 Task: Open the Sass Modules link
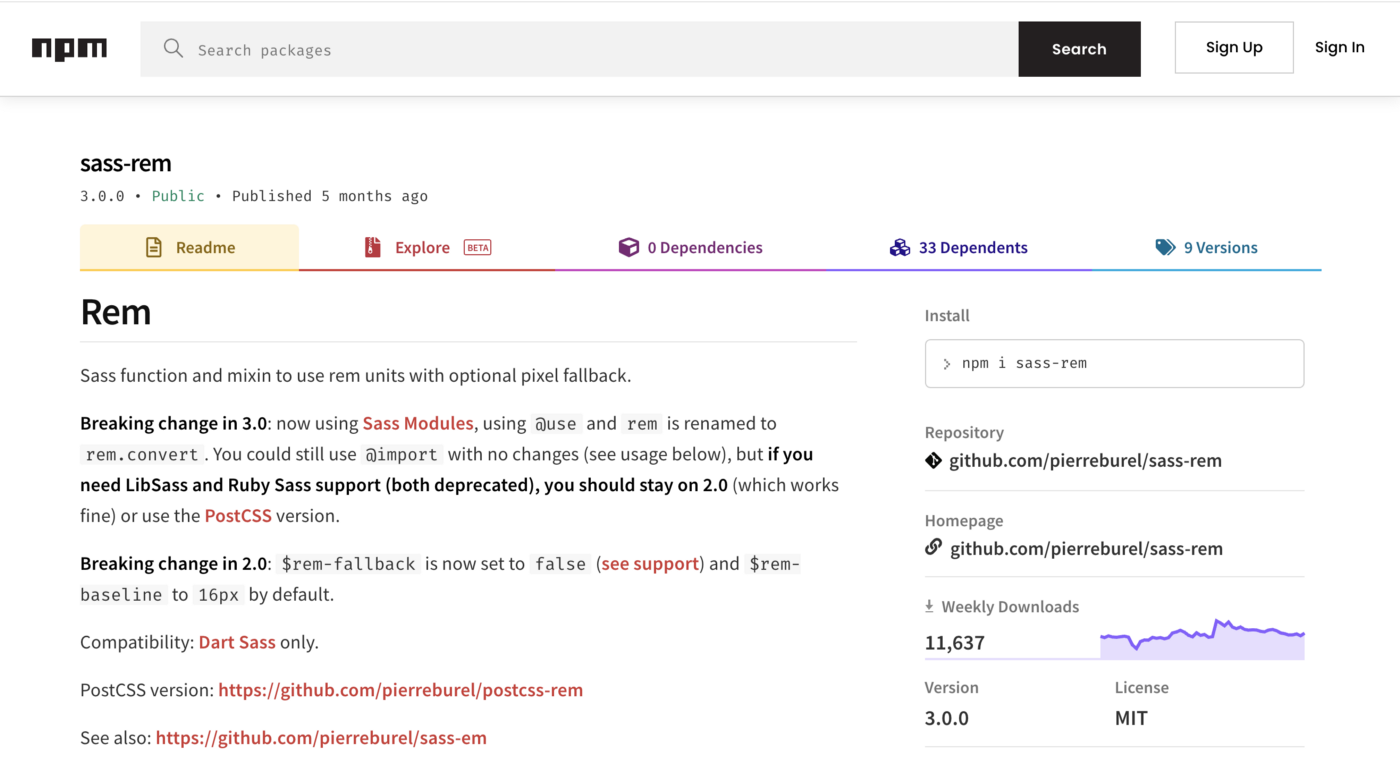[x=418, y=423]
